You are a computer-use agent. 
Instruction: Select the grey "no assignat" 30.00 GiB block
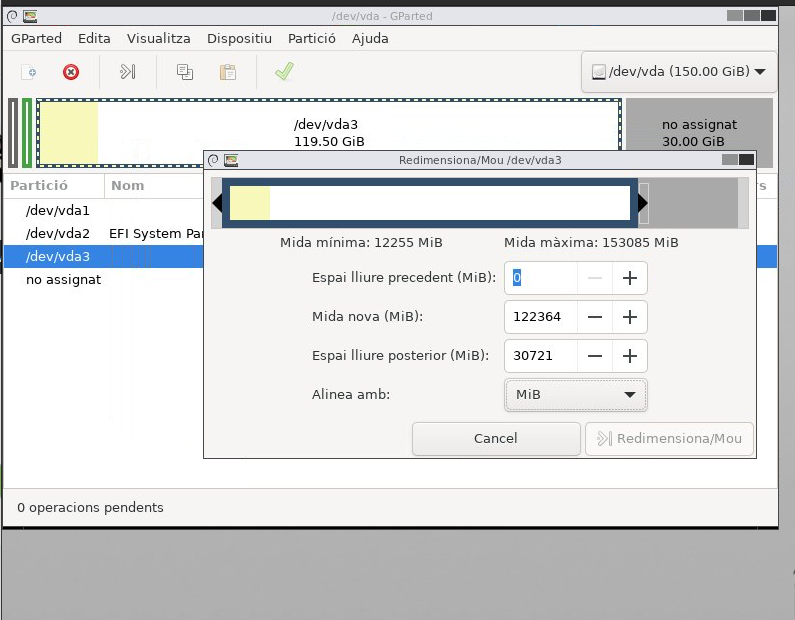click(x=699, y=132)
